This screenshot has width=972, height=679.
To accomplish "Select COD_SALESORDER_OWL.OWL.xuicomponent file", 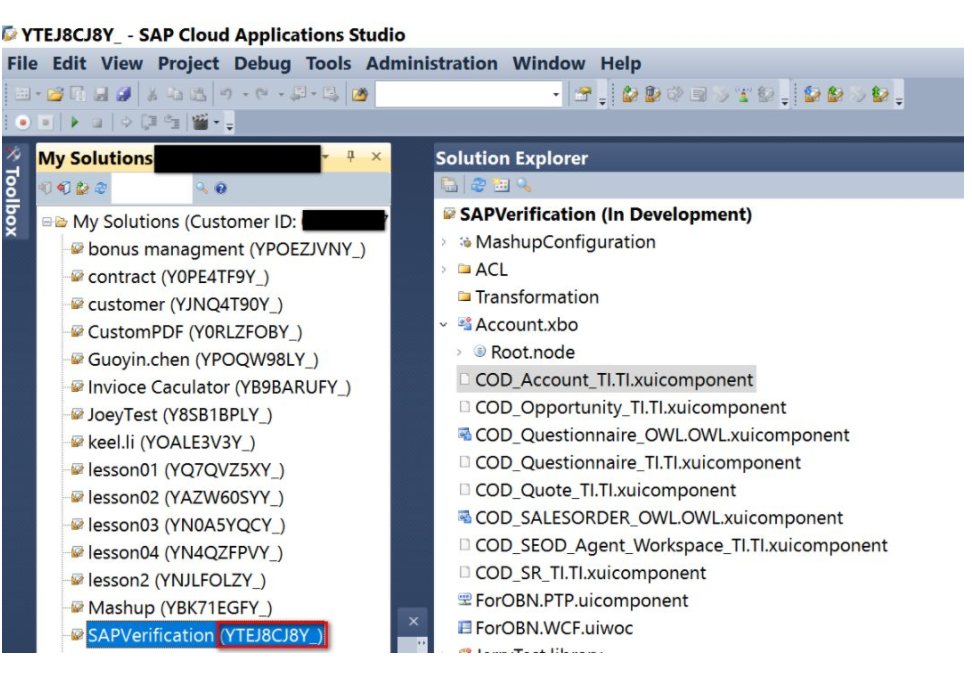I will pyautogui.click(x=659, y=518).
